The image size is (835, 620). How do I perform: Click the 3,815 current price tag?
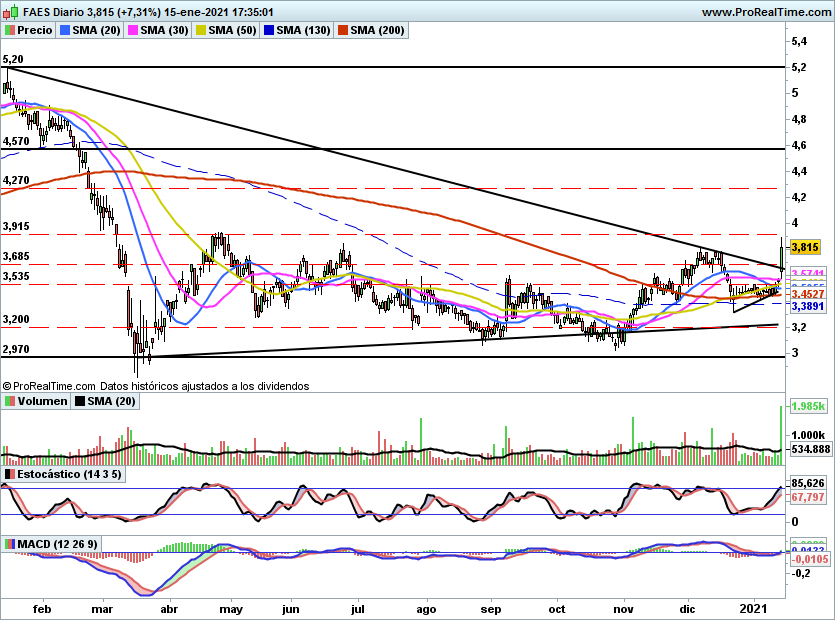coord(805,247)
